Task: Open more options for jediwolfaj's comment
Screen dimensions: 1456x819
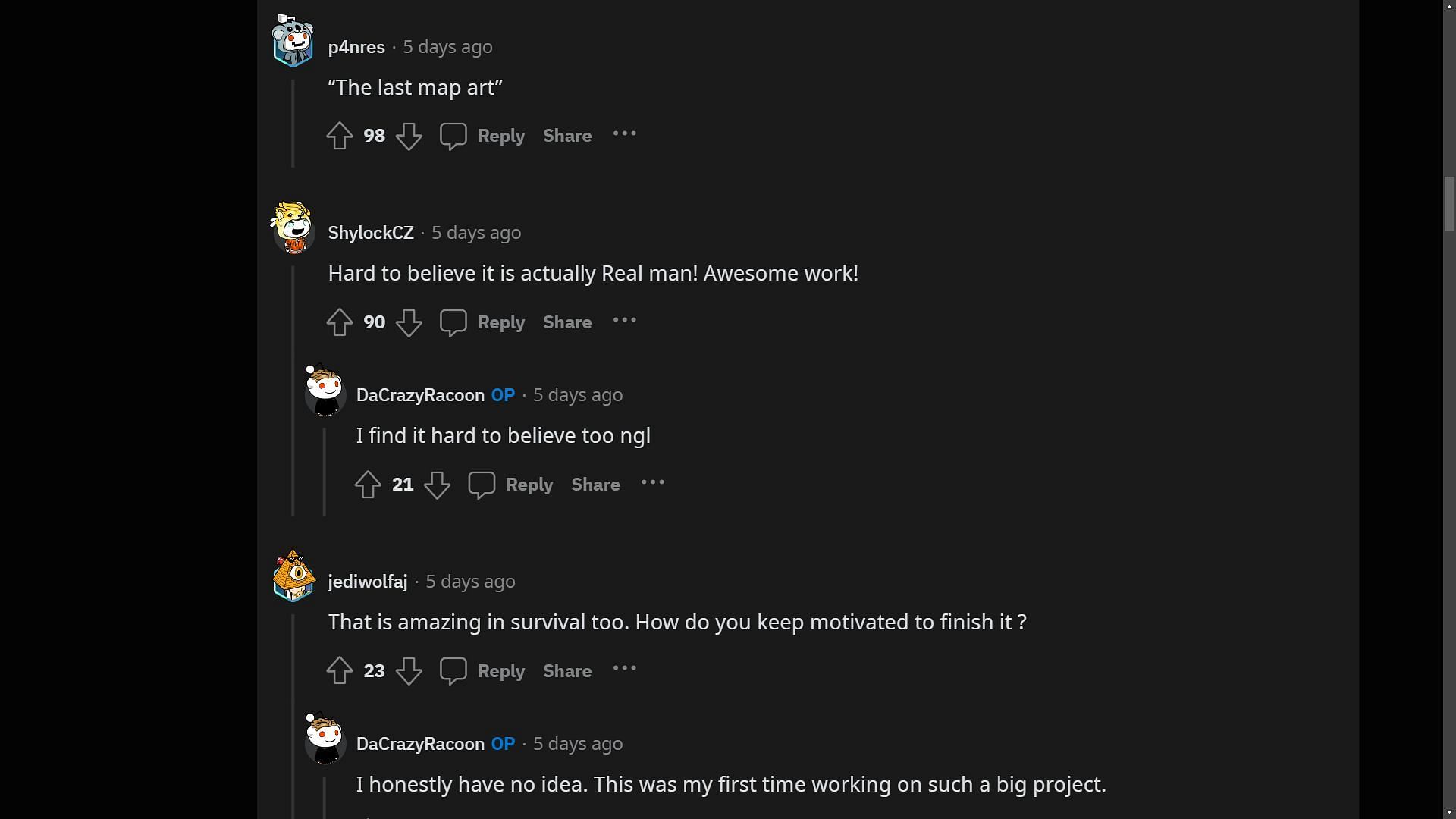Action: tap(624, 669)
